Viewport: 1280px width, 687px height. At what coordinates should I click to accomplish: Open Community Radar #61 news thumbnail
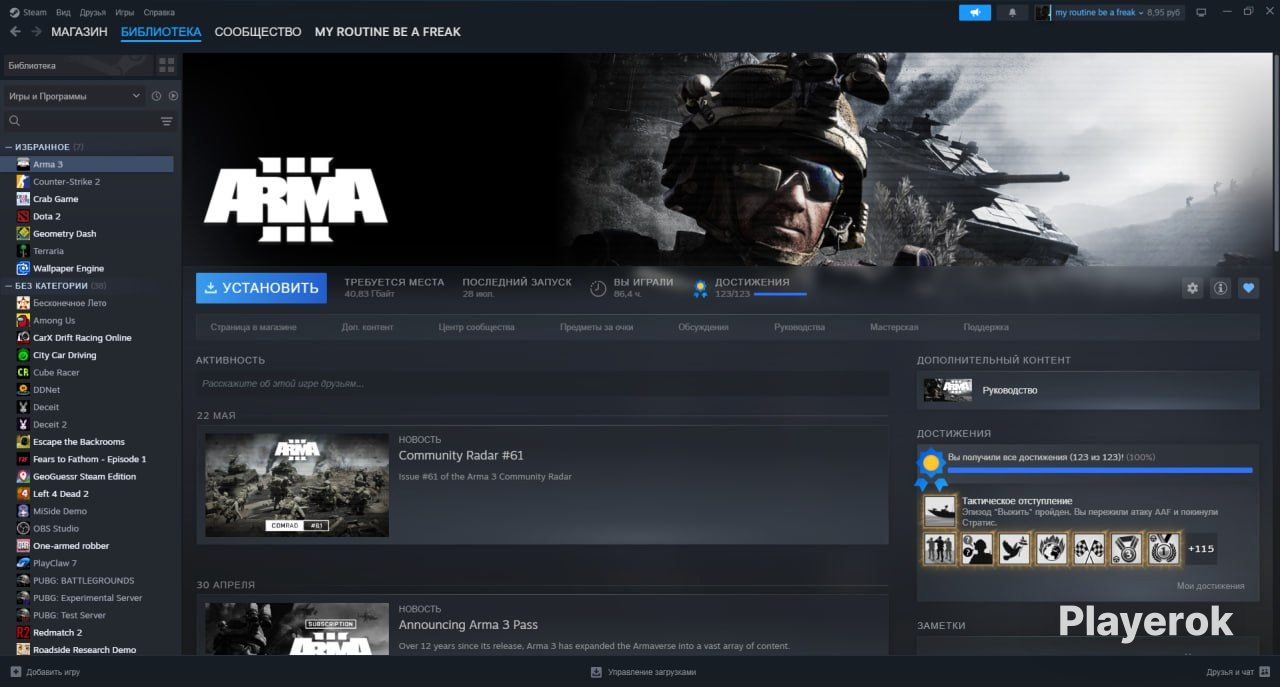tap(297, 485)
